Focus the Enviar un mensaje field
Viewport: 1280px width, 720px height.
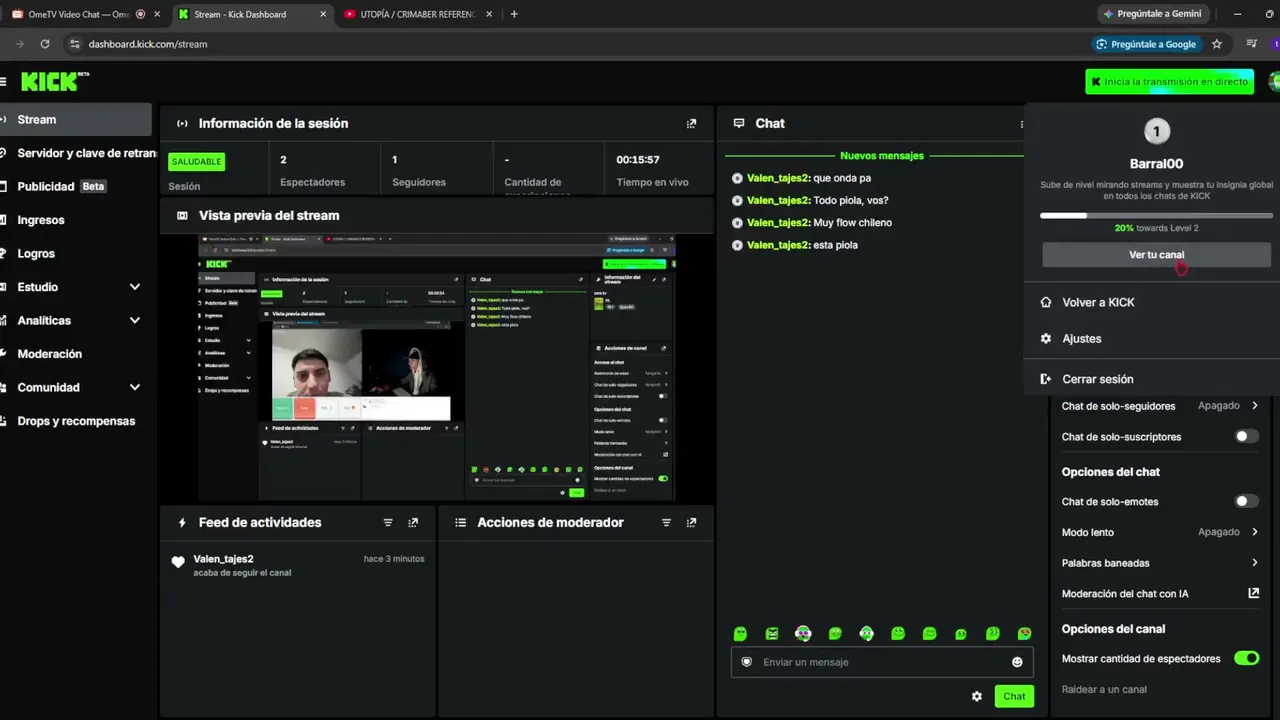883,662
